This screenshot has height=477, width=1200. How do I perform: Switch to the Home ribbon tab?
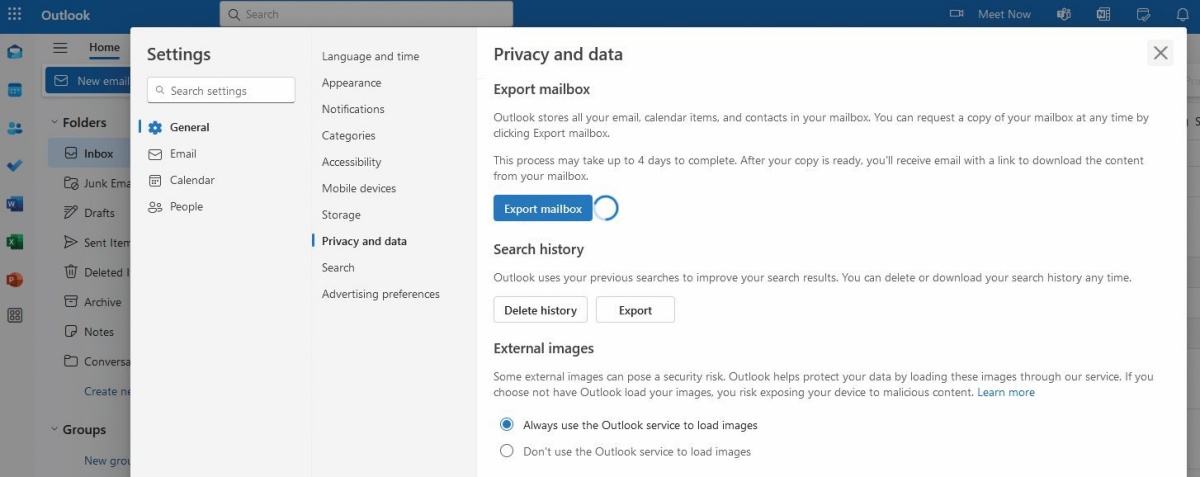[x=104, y=47]
